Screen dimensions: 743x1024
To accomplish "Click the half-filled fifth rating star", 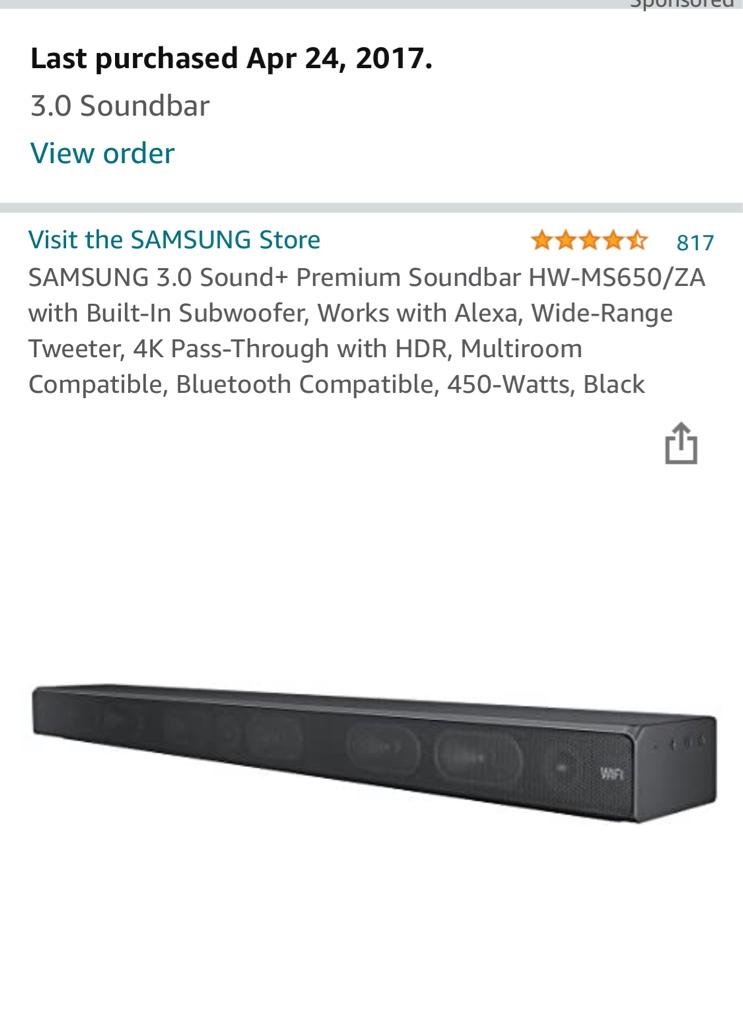I will pyautogui.click(x=637, y=240).
